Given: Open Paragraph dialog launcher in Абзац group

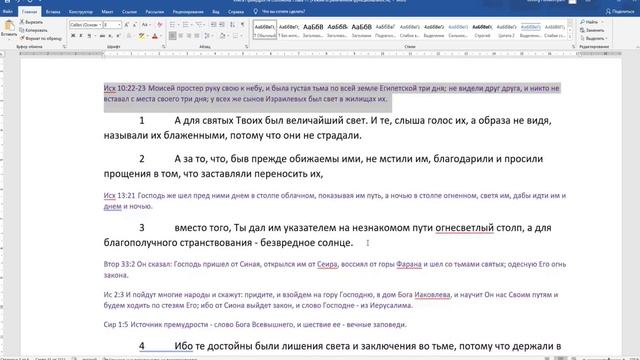Looking at the screenshot, I should [x=247, y=47].
